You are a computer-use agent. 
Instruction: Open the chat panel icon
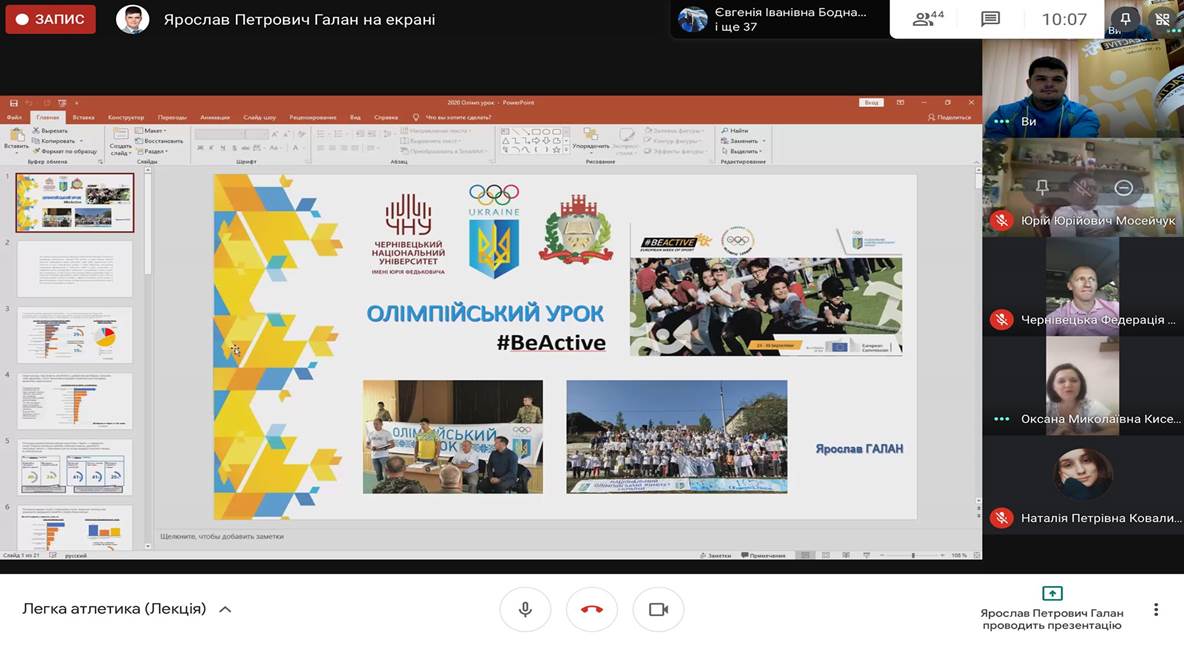(x=990, y=19)
